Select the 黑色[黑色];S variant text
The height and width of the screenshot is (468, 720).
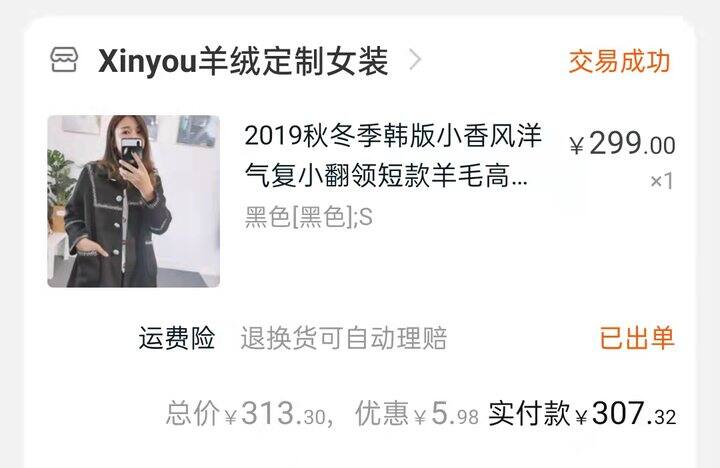click(309, 217)
